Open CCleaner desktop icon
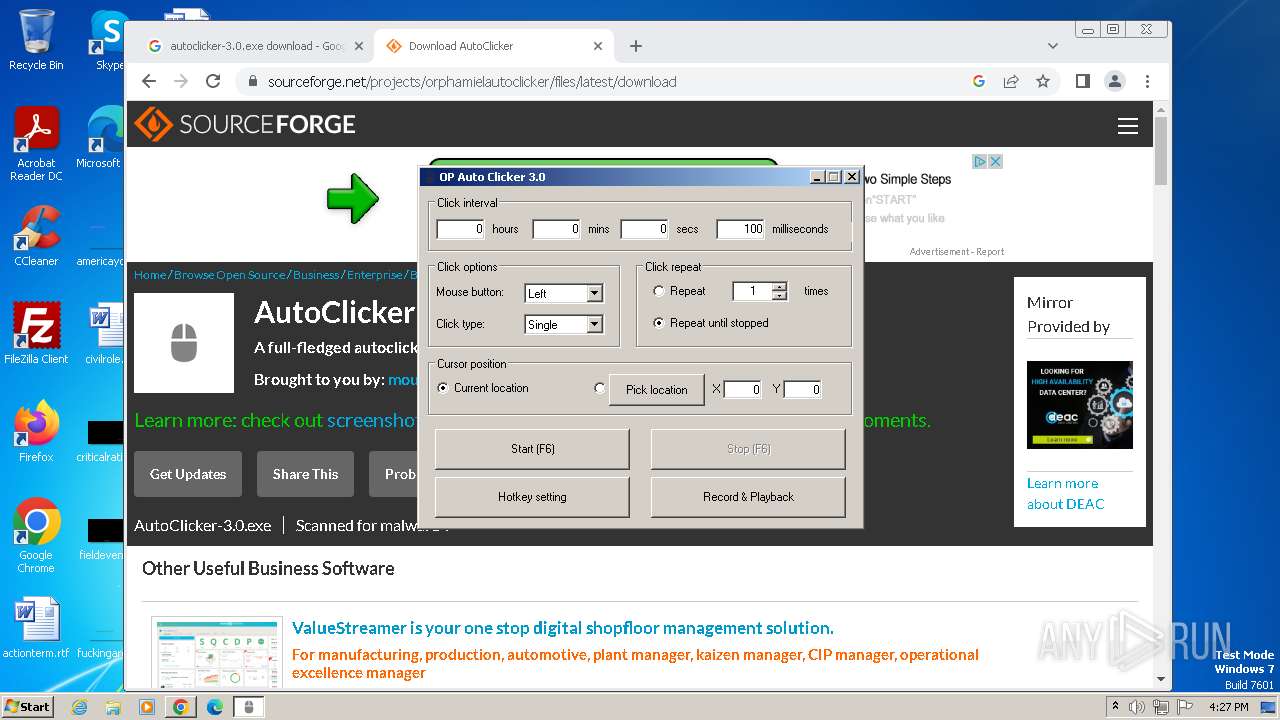 pyautogui.click(x=36, y=236)
